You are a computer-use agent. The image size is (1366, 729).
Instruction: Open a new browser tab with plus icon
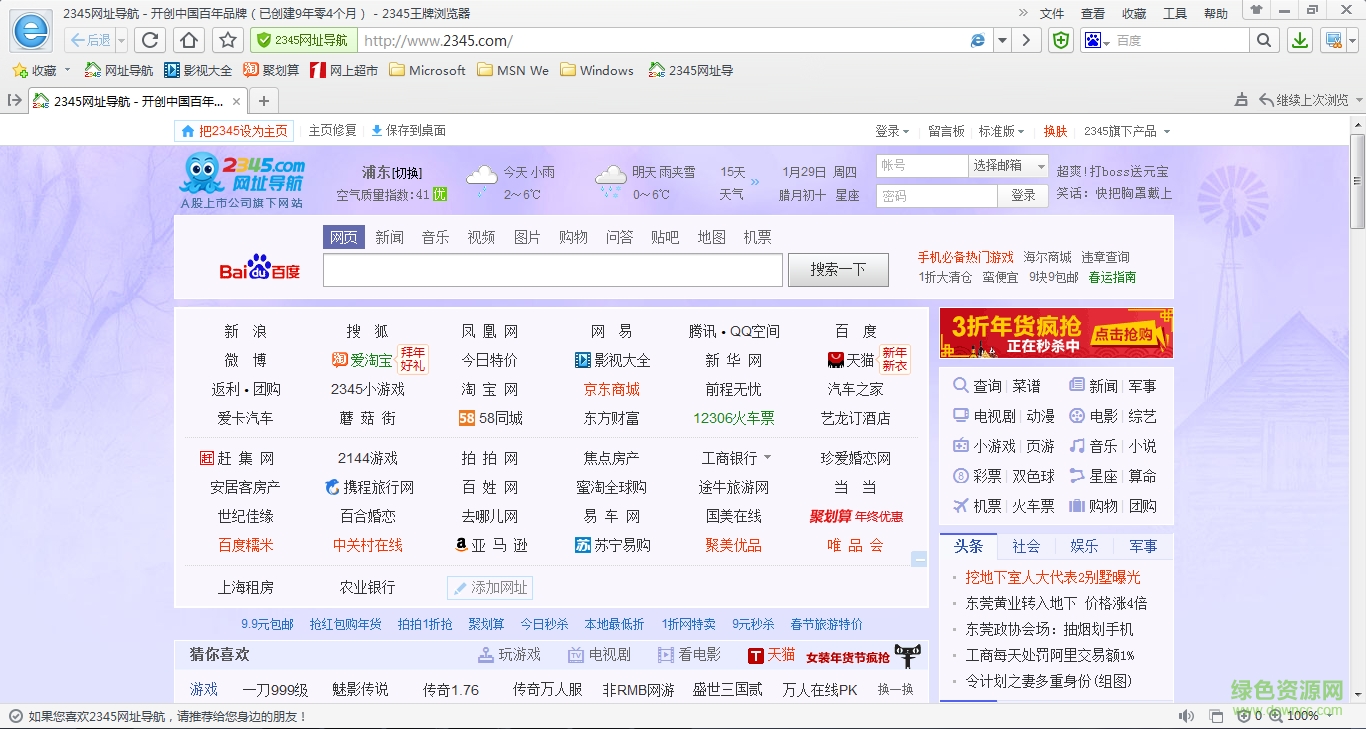[x=262, y=100]
